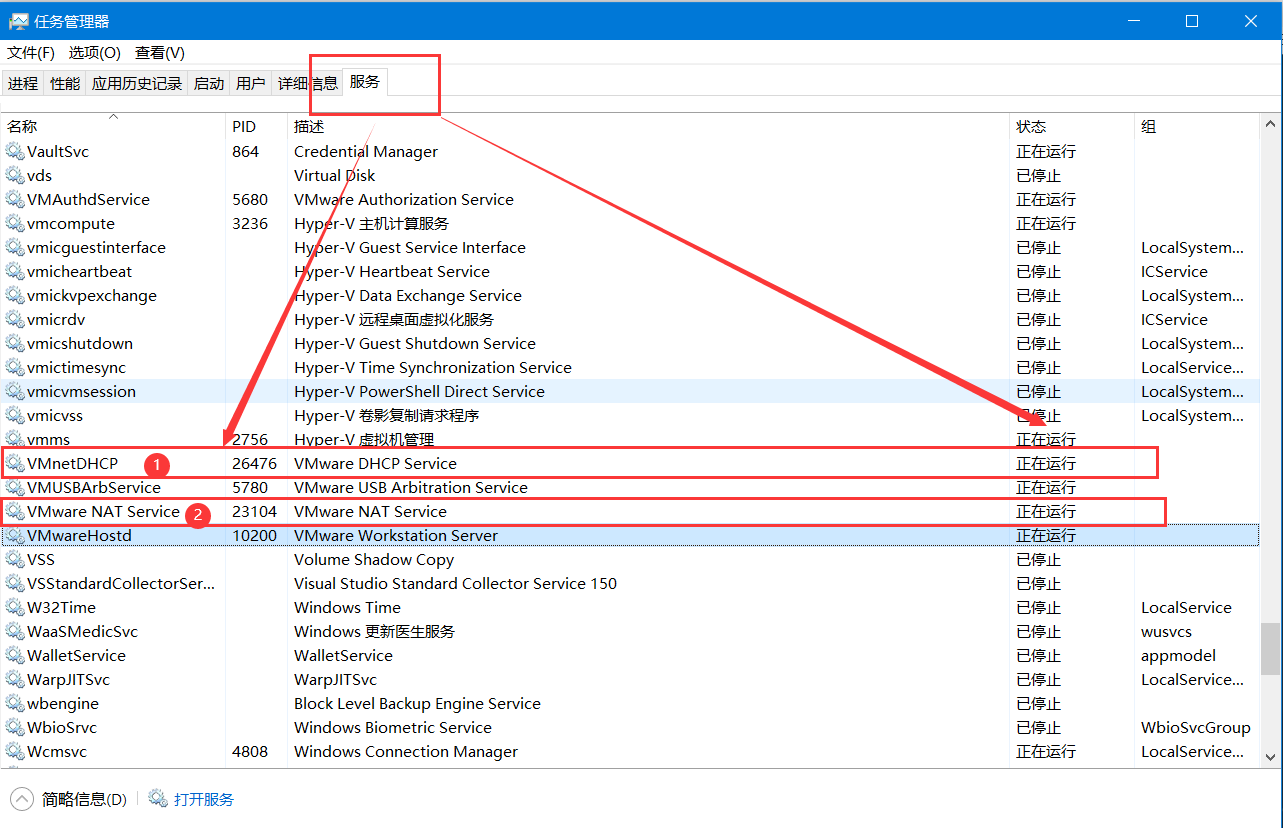Click the gear icon beside VaultSvc
The height and width of the screenshot is (828, 1283).
14,152
